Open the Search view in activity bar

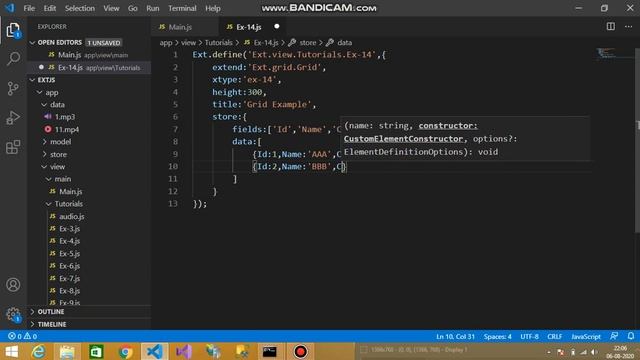pyautogui.click(x=13, y=59)
